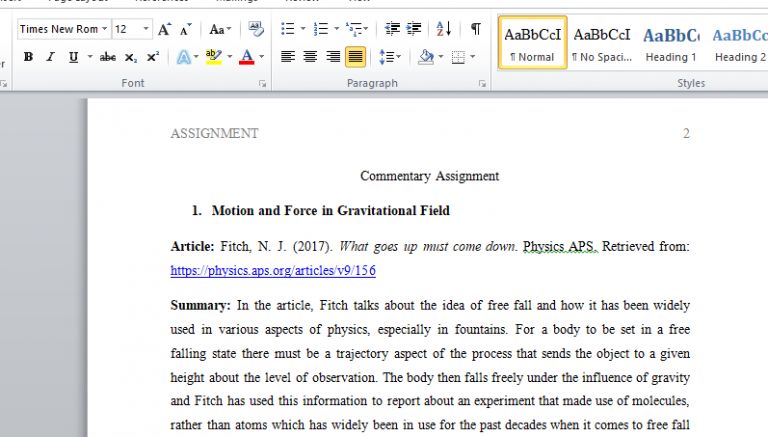Select the Heading 1 style
The image size is (768, 437).
click(x=671, y=43)
